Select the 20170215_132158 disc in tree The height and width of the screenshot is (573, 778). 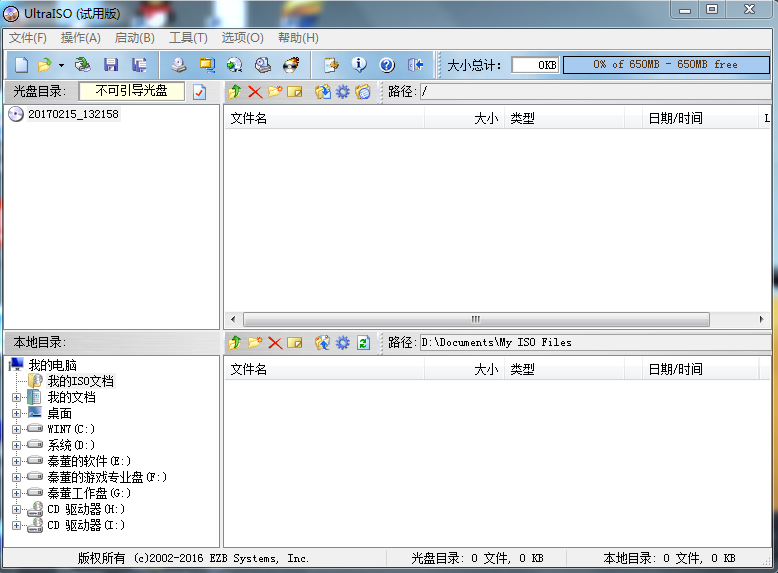coord(72,114)
